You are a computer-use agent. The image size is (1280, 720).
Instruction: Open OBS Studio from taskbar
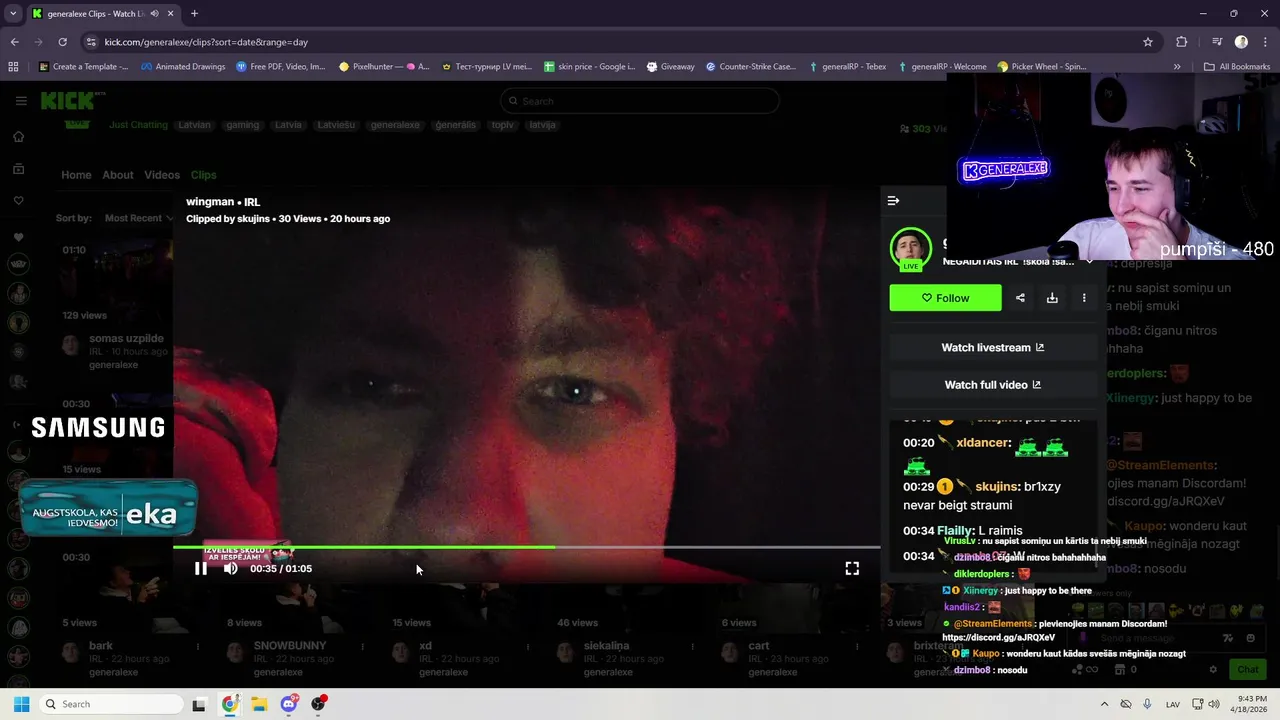tap(319, 704)
